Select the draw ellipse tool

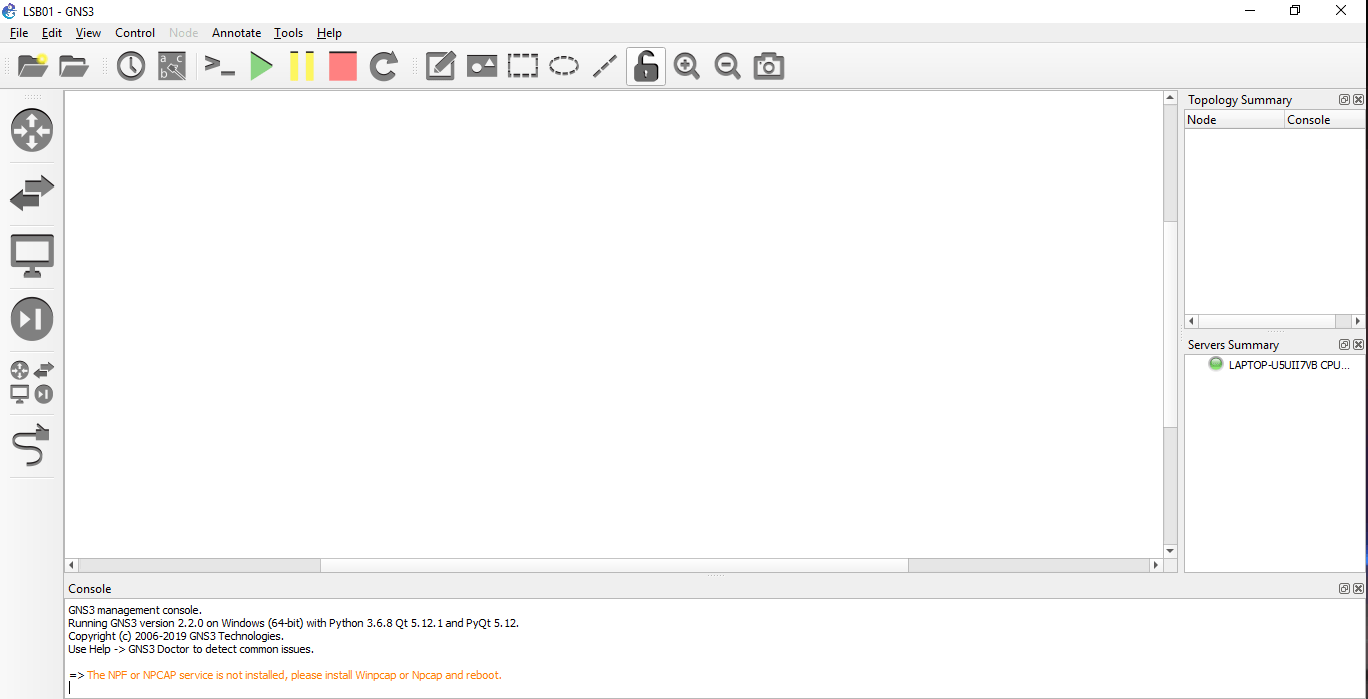coord(564,67)
